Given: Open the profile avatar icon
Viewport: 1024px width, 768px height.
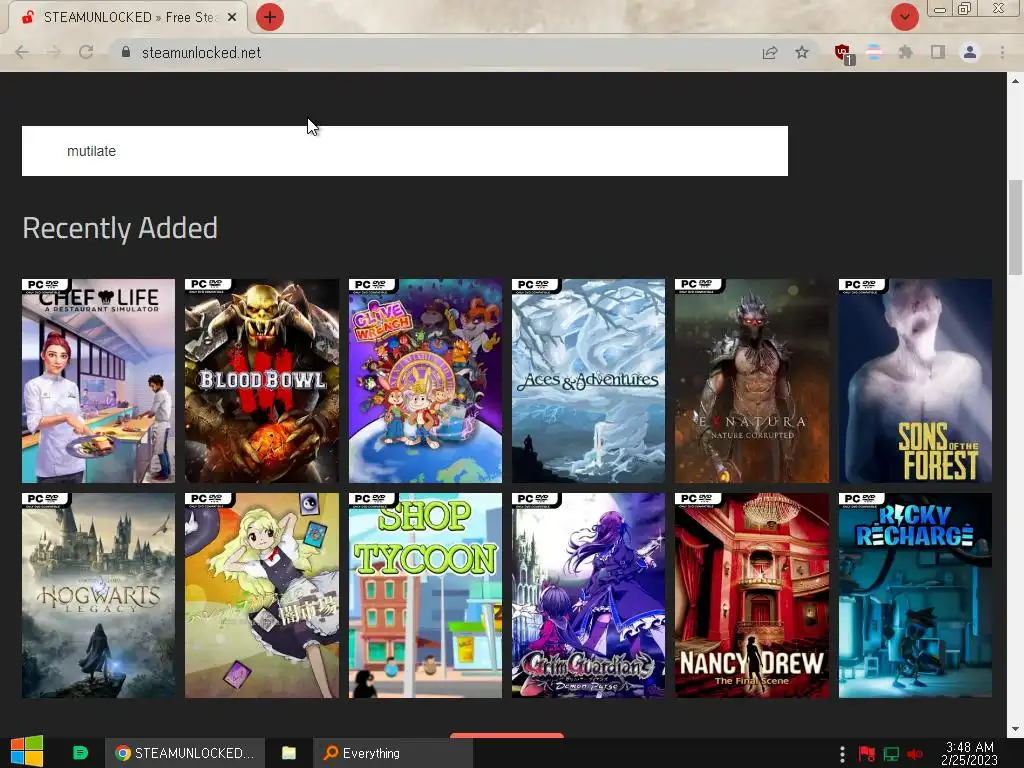Looking at the screenshot, I should [x=970, y=52].
